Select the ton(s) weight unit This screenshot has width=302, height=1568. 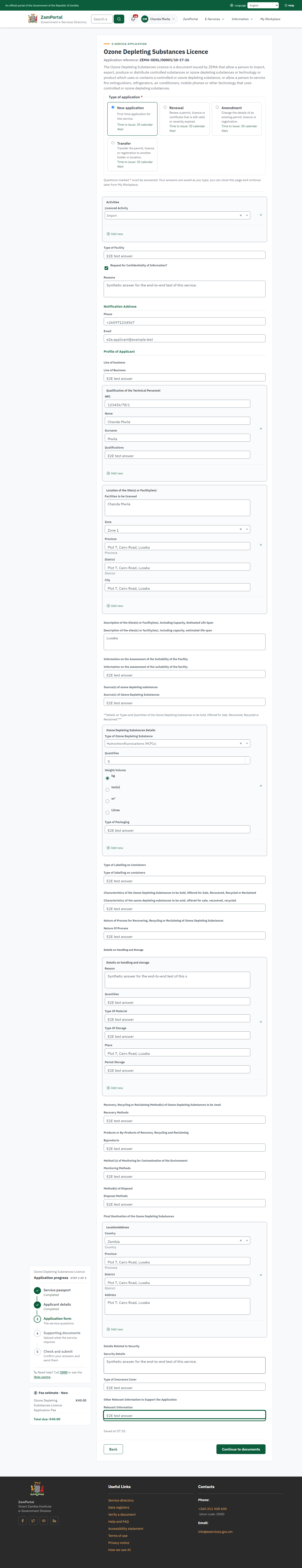click(x=108, y=790)
